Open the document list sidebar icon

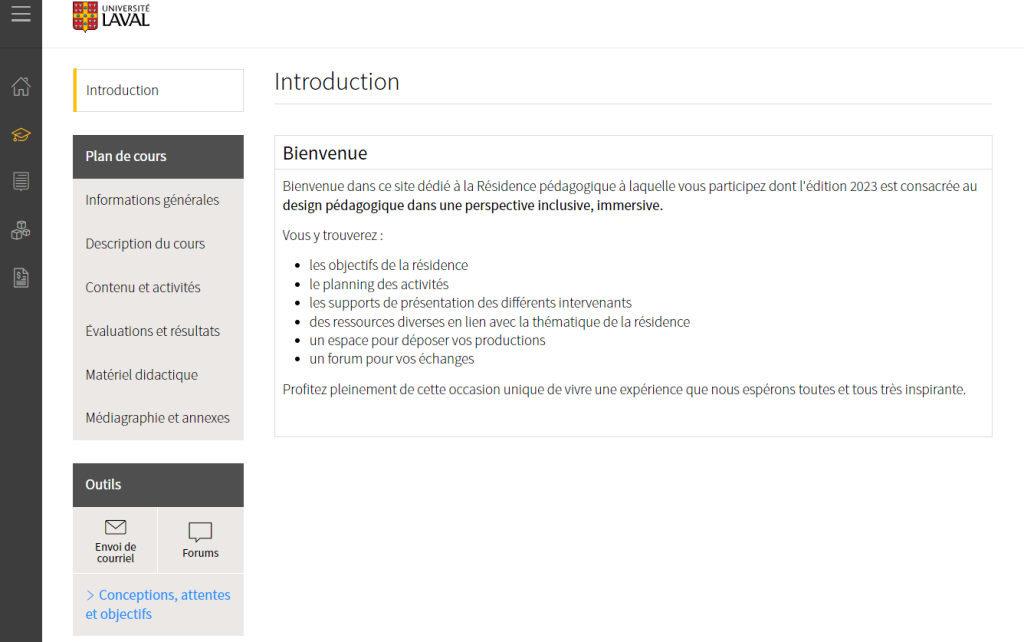(21, 181)
